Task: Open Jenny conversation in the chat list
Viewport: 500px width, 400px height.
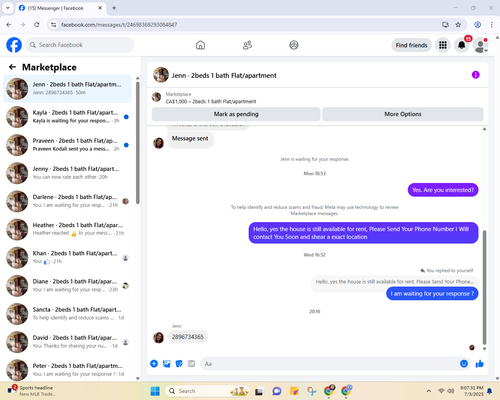Action: 67,173
